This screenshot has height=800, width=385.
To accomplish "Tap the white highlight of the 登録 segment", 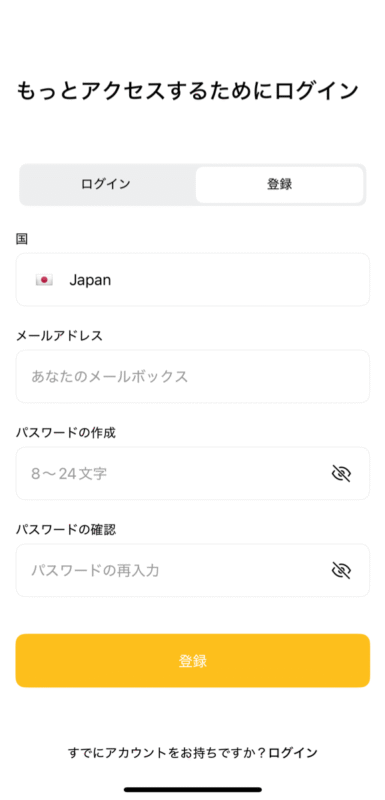I will [279, 184].
